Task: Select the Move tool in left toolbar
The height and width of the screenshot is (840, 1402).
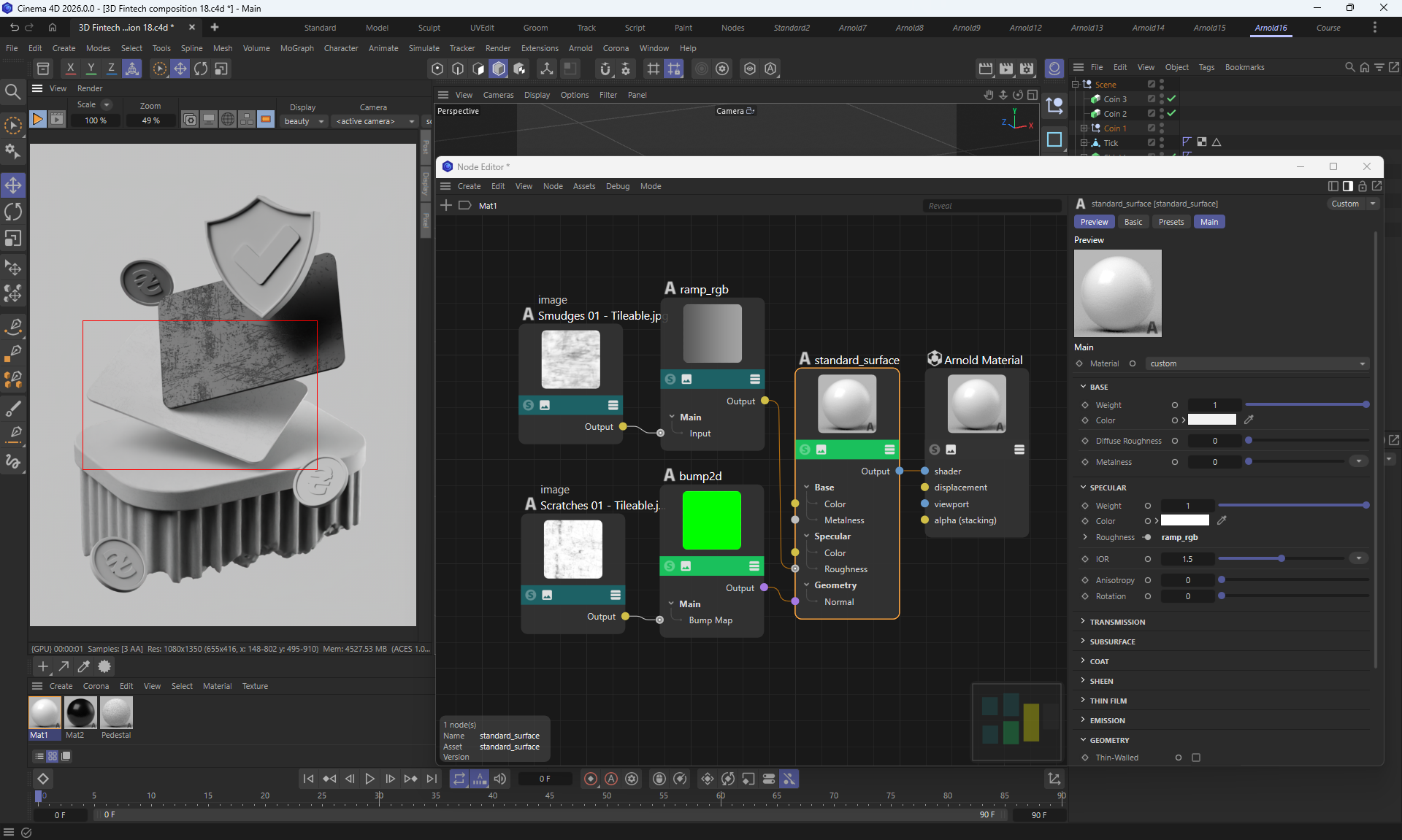Action: point(13,185)
